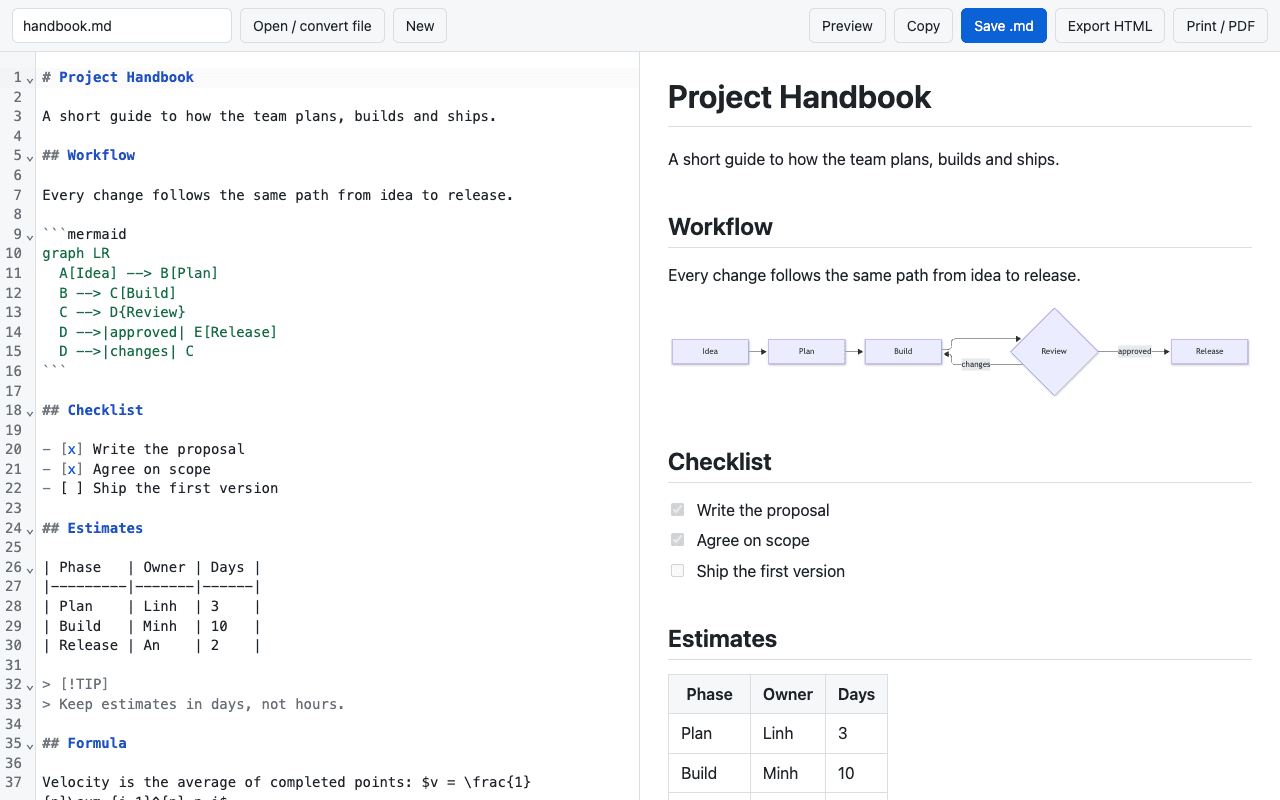Click 'Phase' table header in preview

pos(709,694)
